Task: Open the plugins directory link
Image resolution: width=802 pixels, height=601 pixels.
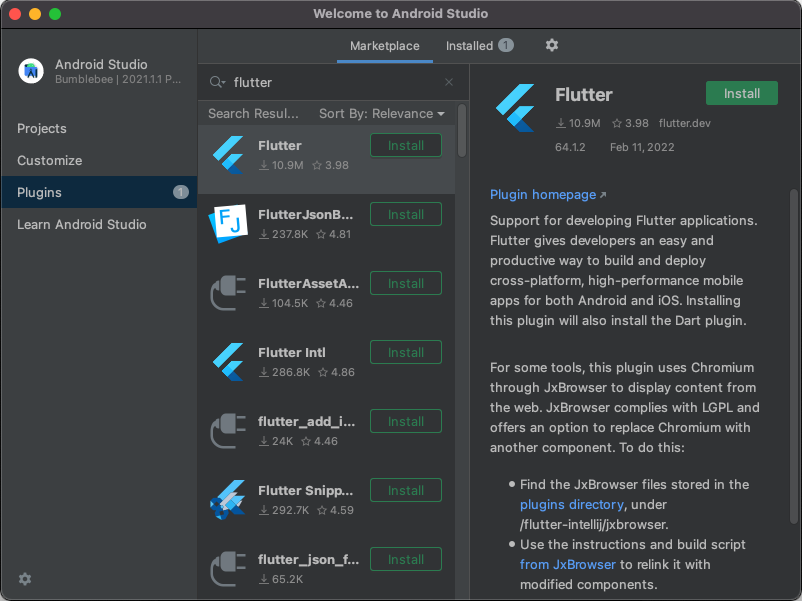Action: click(572, 505)
